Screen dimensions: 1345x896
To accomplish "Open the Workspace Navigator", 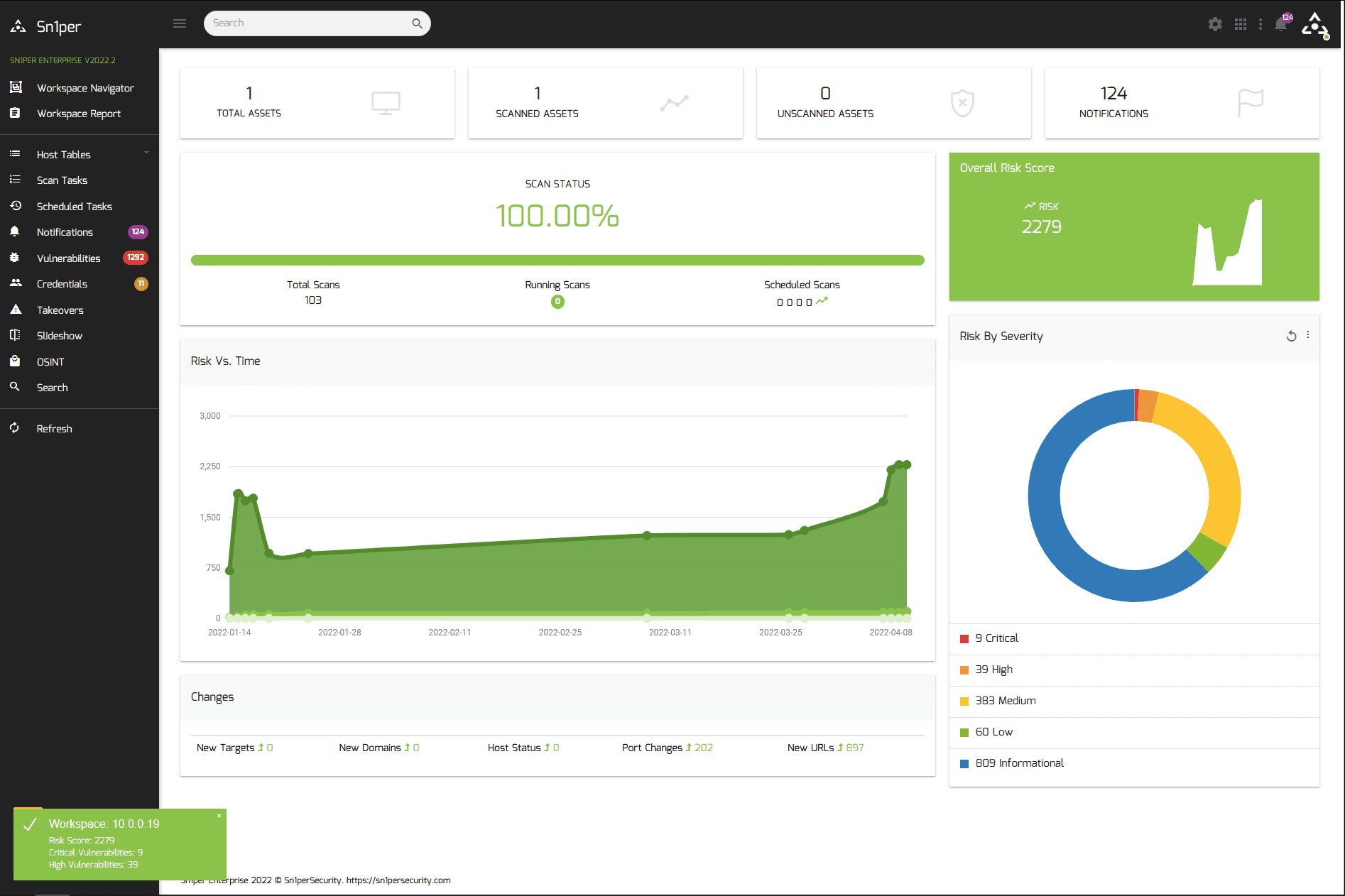I will point(85,88).
